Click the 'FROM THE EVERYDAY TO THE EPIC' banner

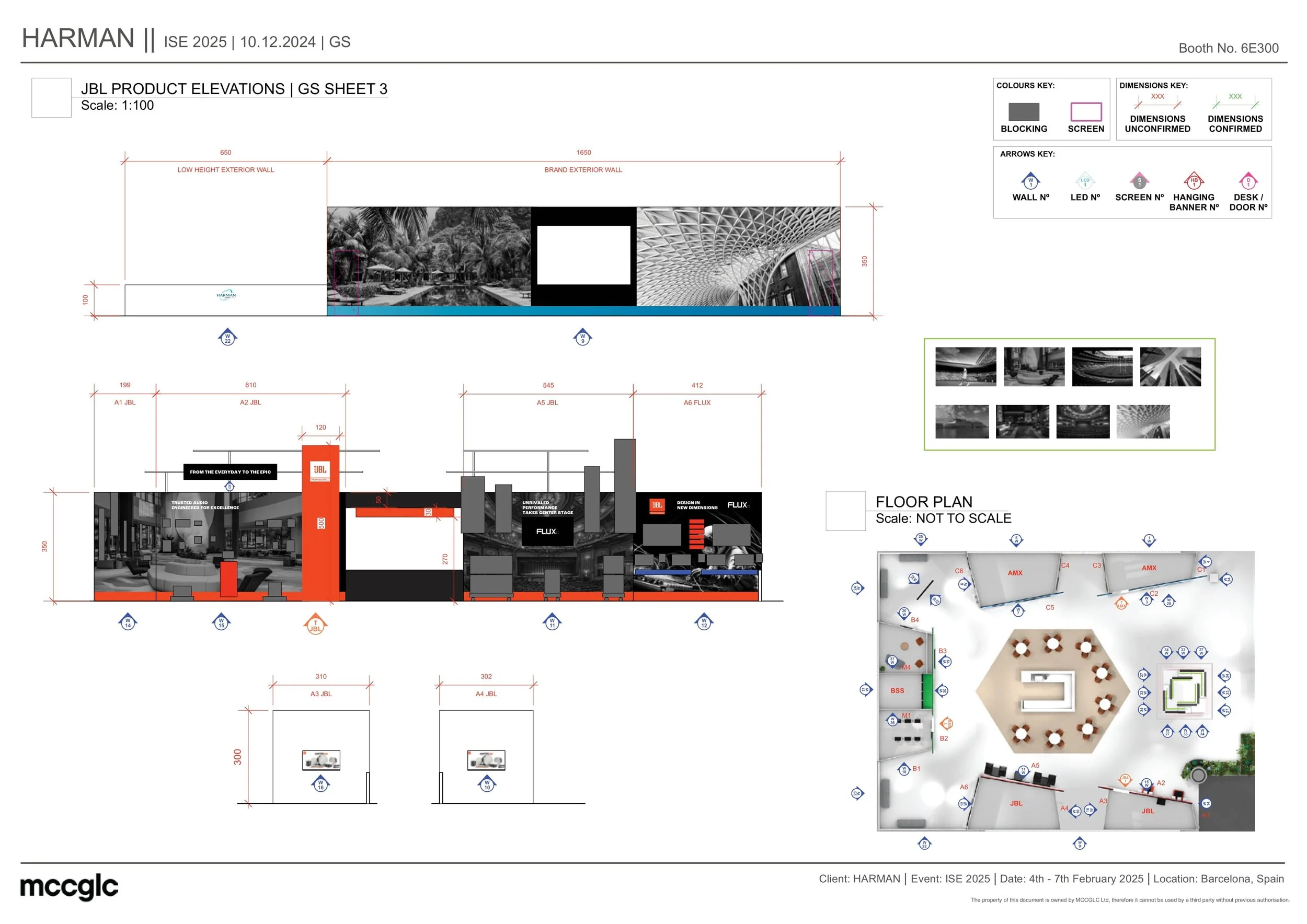230,472
